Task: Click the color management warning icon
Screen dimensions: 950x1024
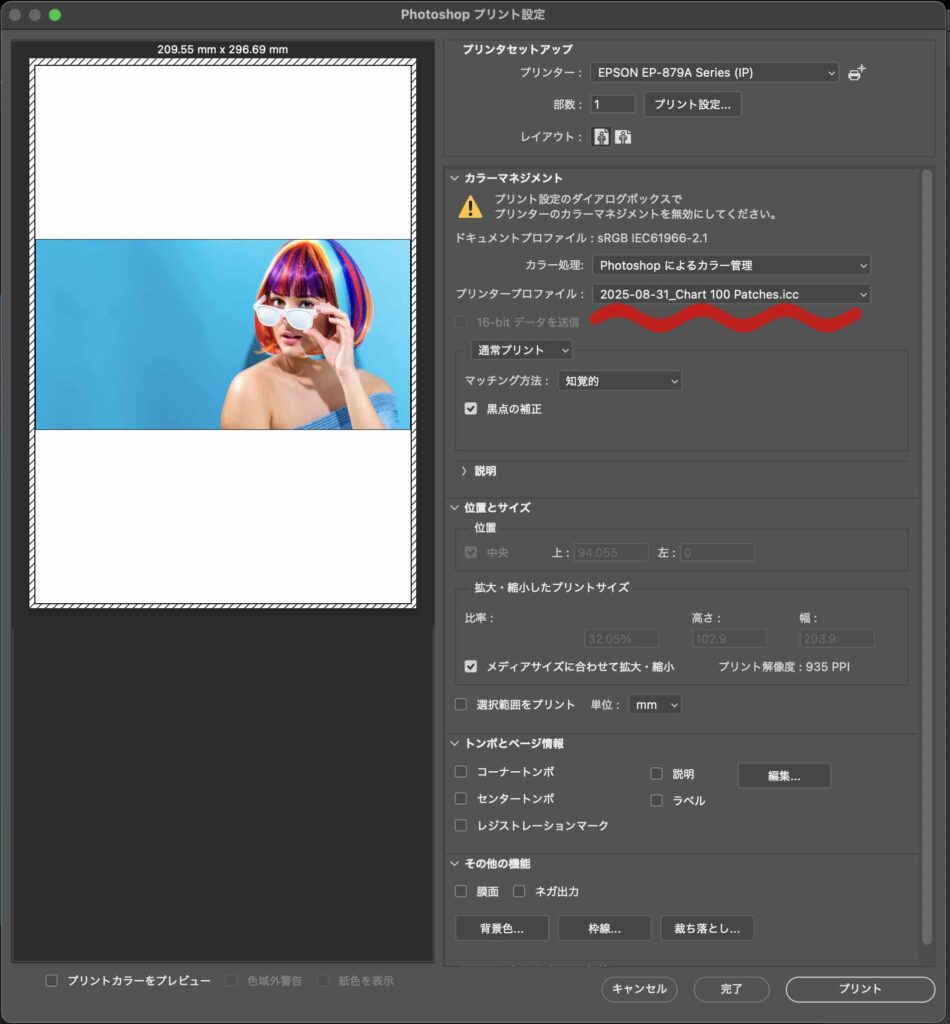Action: click(x=470, y=206)
